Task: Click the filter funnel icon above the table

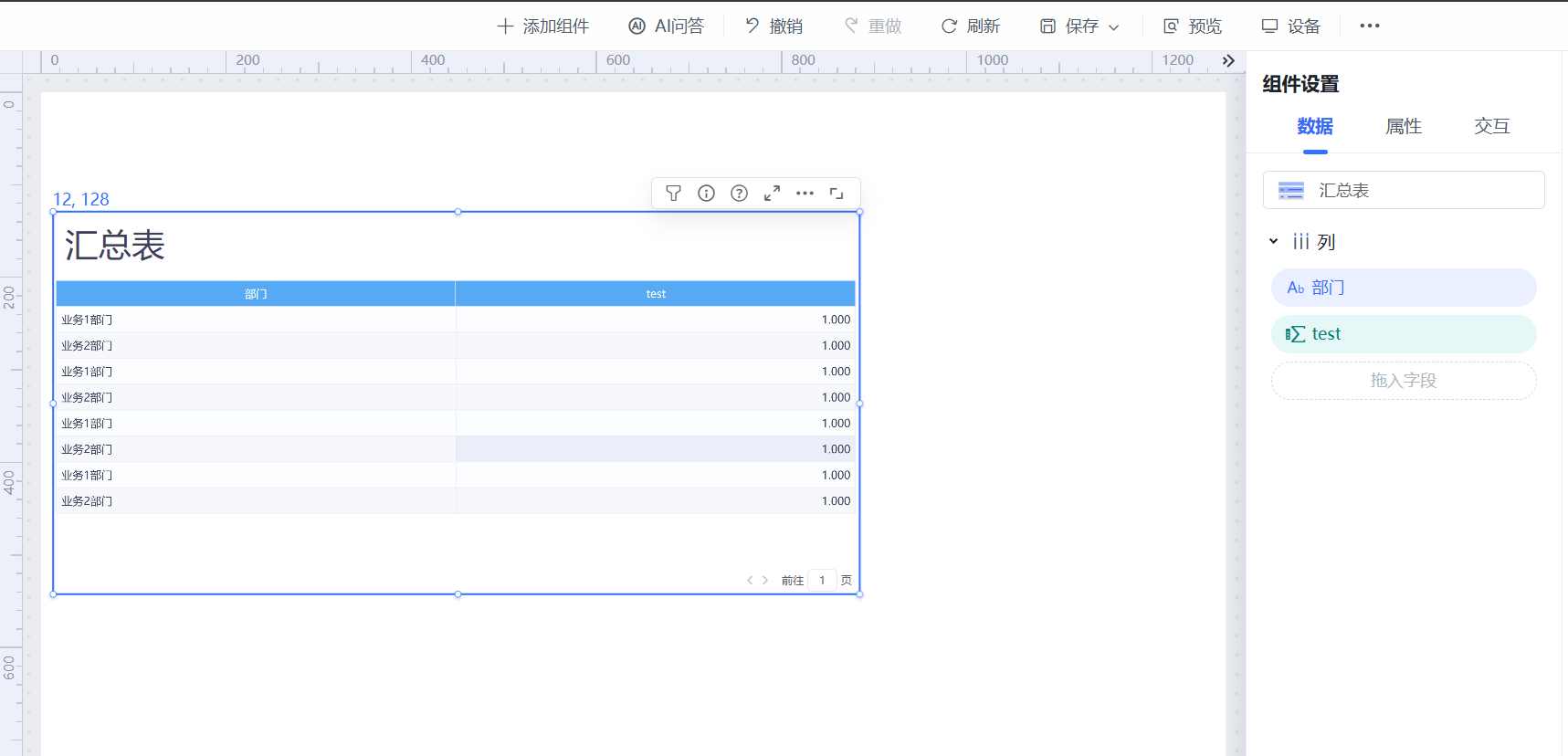Action: click(673, 194)
